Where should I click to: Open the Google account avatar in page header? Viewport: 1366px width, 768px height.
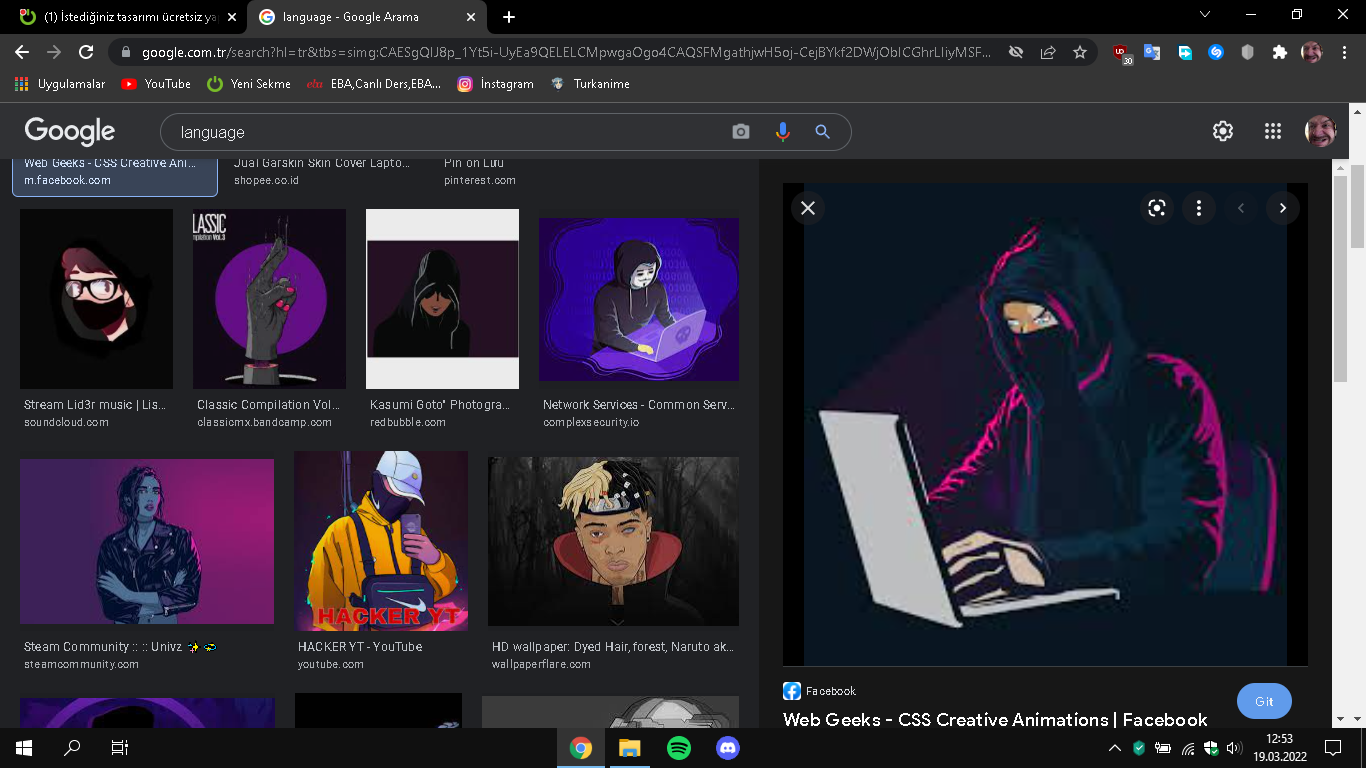coord(1321,131)
